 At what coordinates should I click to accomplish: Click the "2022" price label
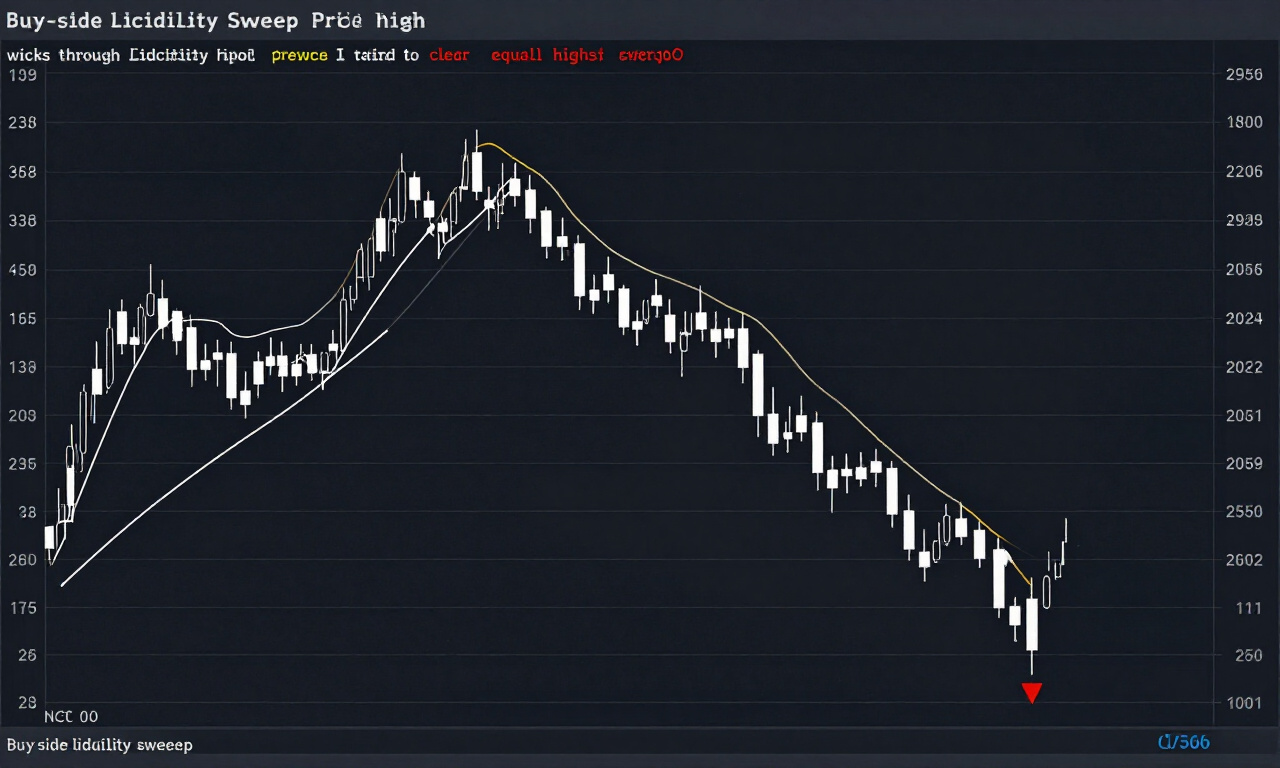[x=1244, y=367]
